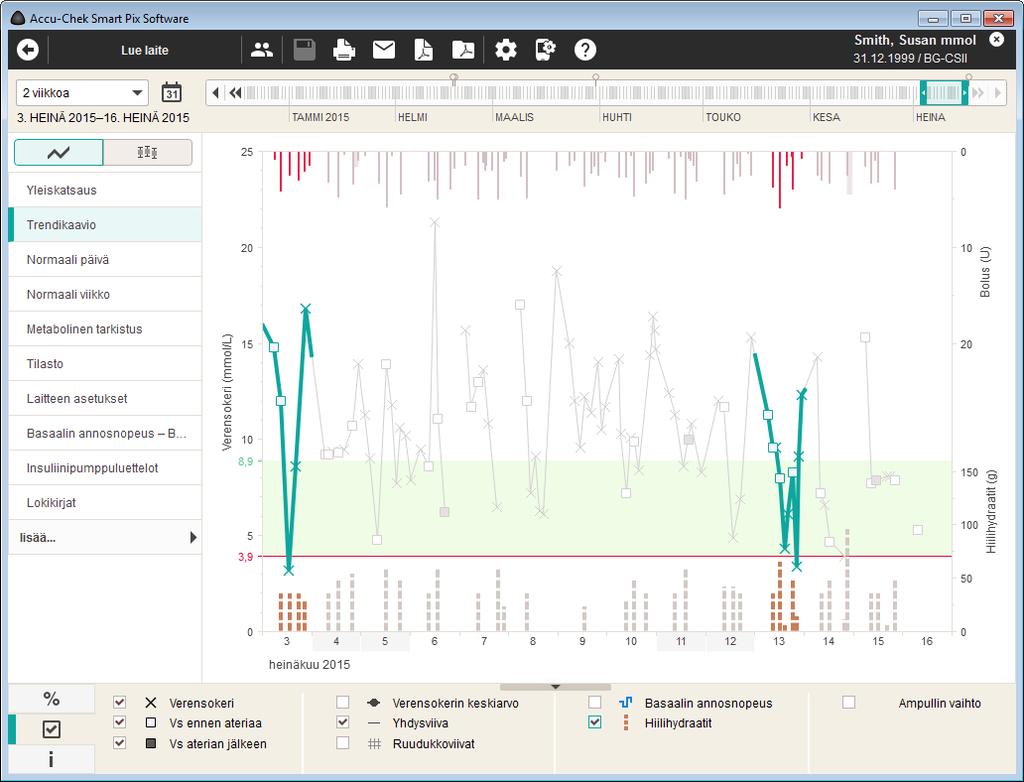Close Susan Smith patient record
This screenshot has width=1024, height=782.
pyautogui.click(x=997, y=39)
